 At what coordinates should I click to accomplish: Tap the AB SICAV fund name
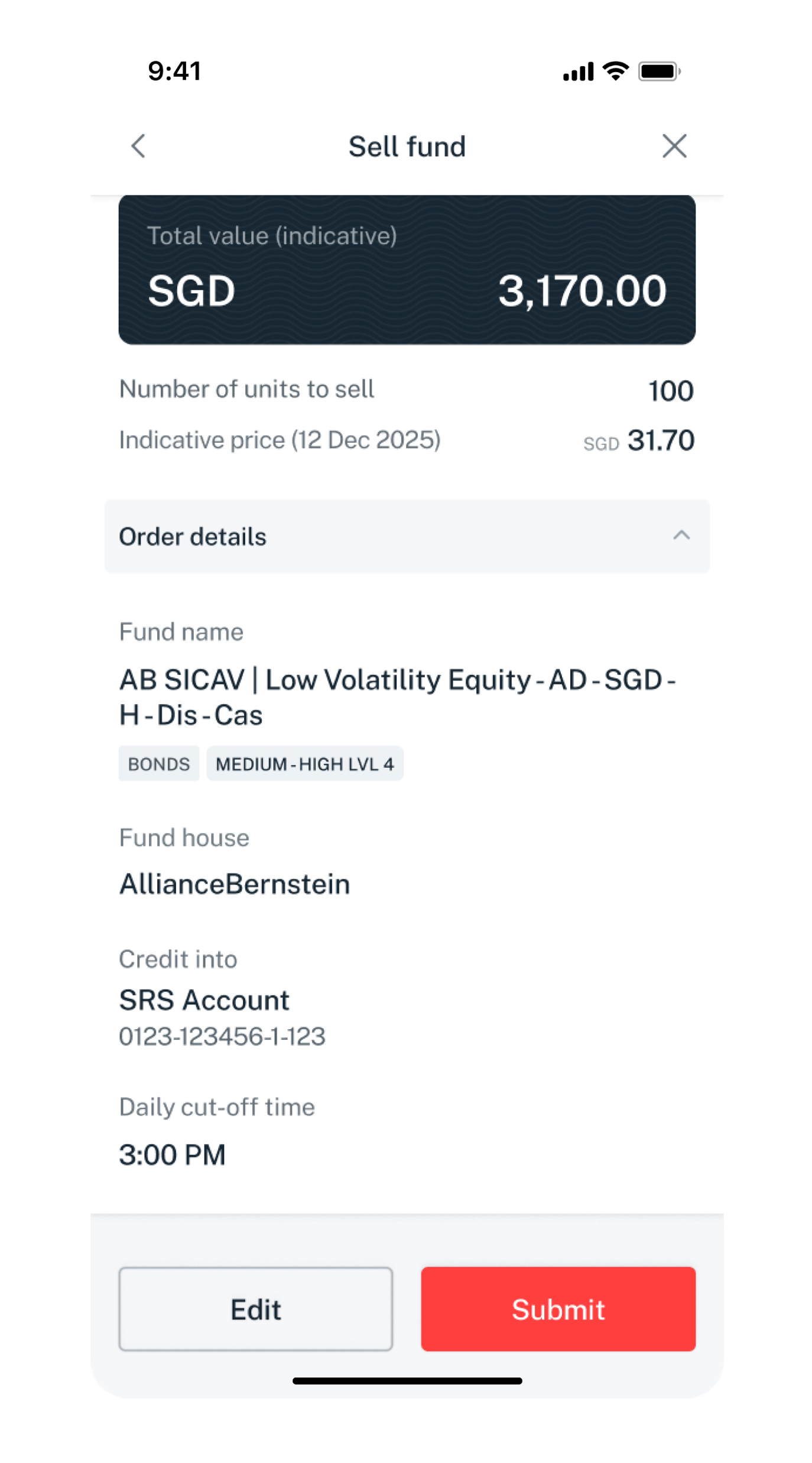pyautogui.click(x=397, y=697)
